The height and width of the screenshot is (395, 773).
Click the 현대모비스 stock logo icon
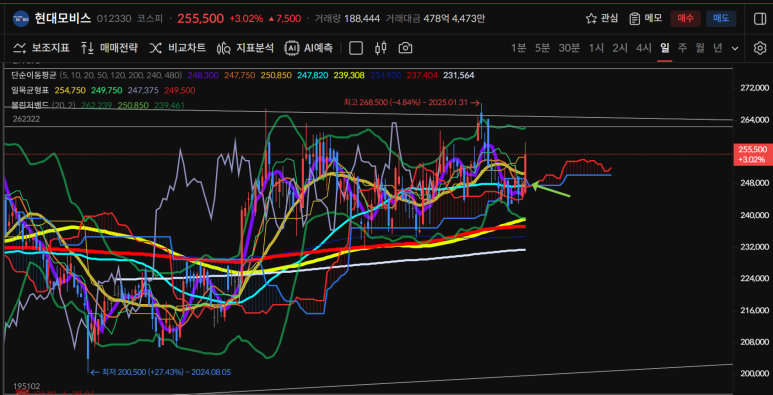tap(20, 18)
